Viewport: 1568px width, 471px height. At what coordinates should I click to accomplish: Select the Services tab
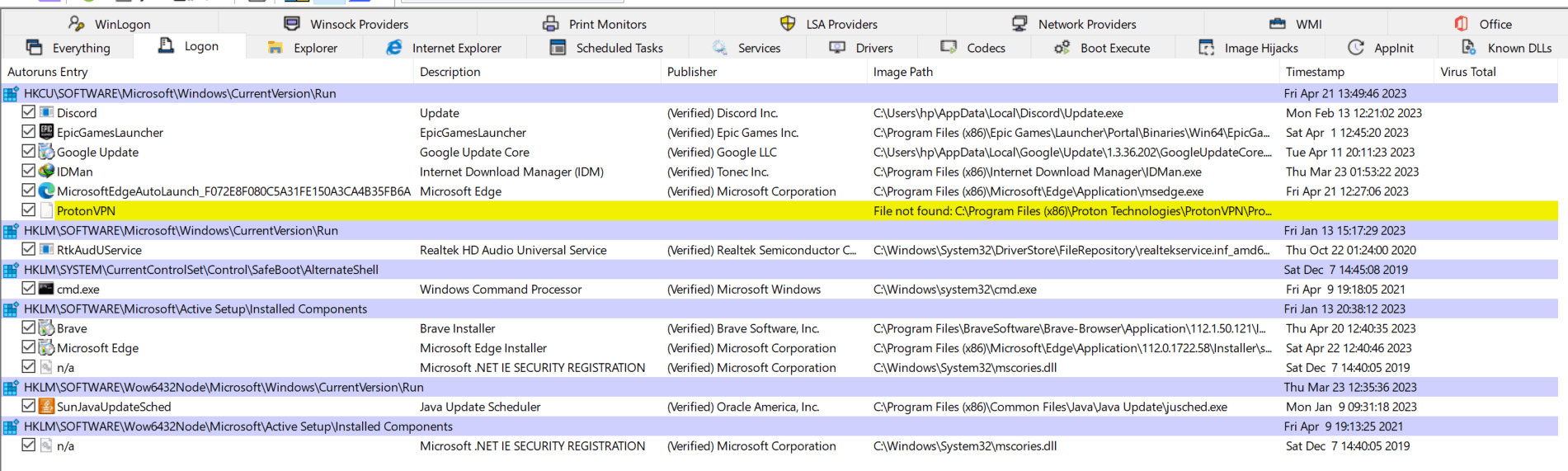coord(746,48)
